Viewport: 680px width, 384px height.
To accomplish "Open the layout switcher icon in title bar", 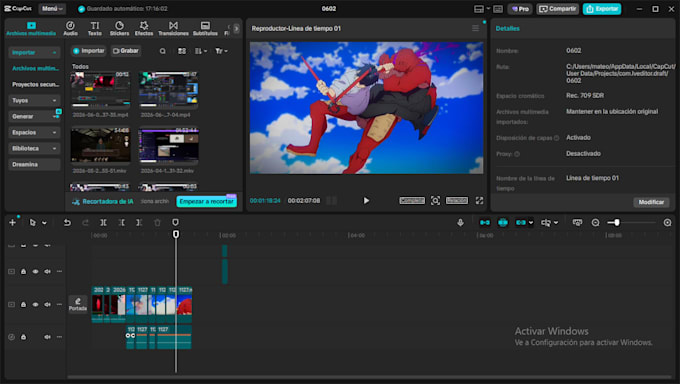I will [x=479, y=9].
